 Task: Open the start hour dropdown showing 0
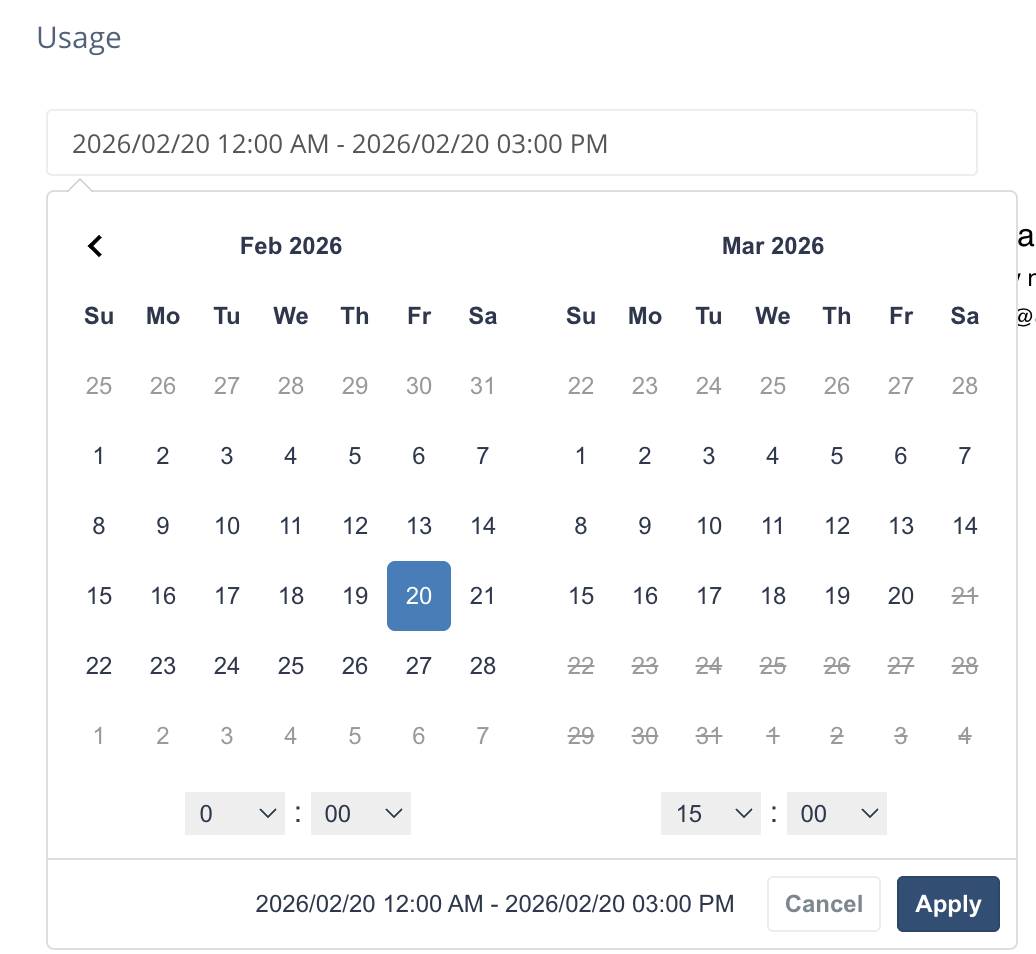(x=236, y=814)
